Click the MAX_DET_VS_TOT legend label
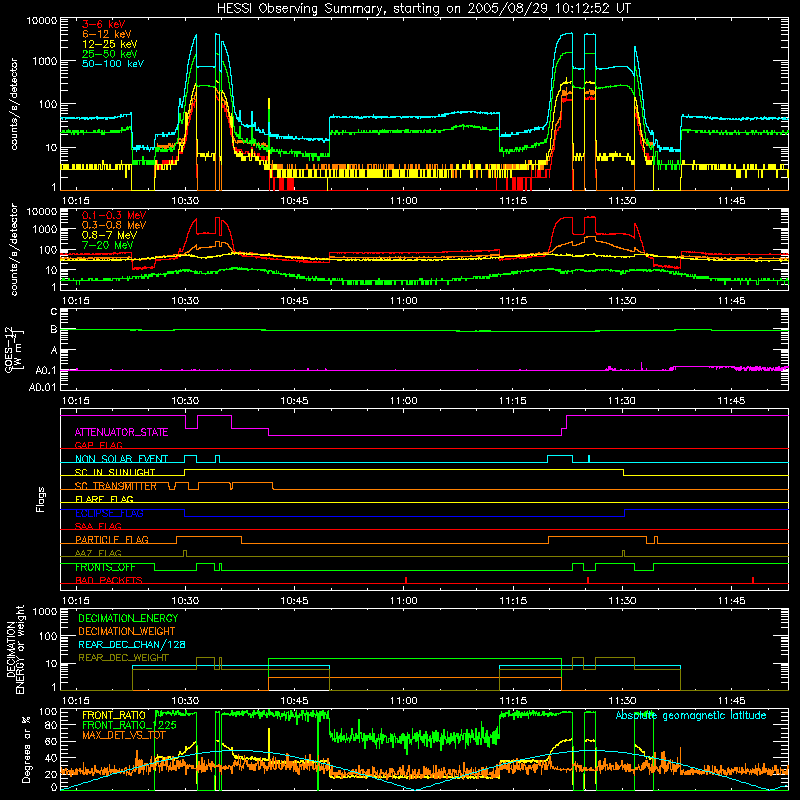Image resolution: width=800 pixels, height=800 pixels. tap(123, 735)
